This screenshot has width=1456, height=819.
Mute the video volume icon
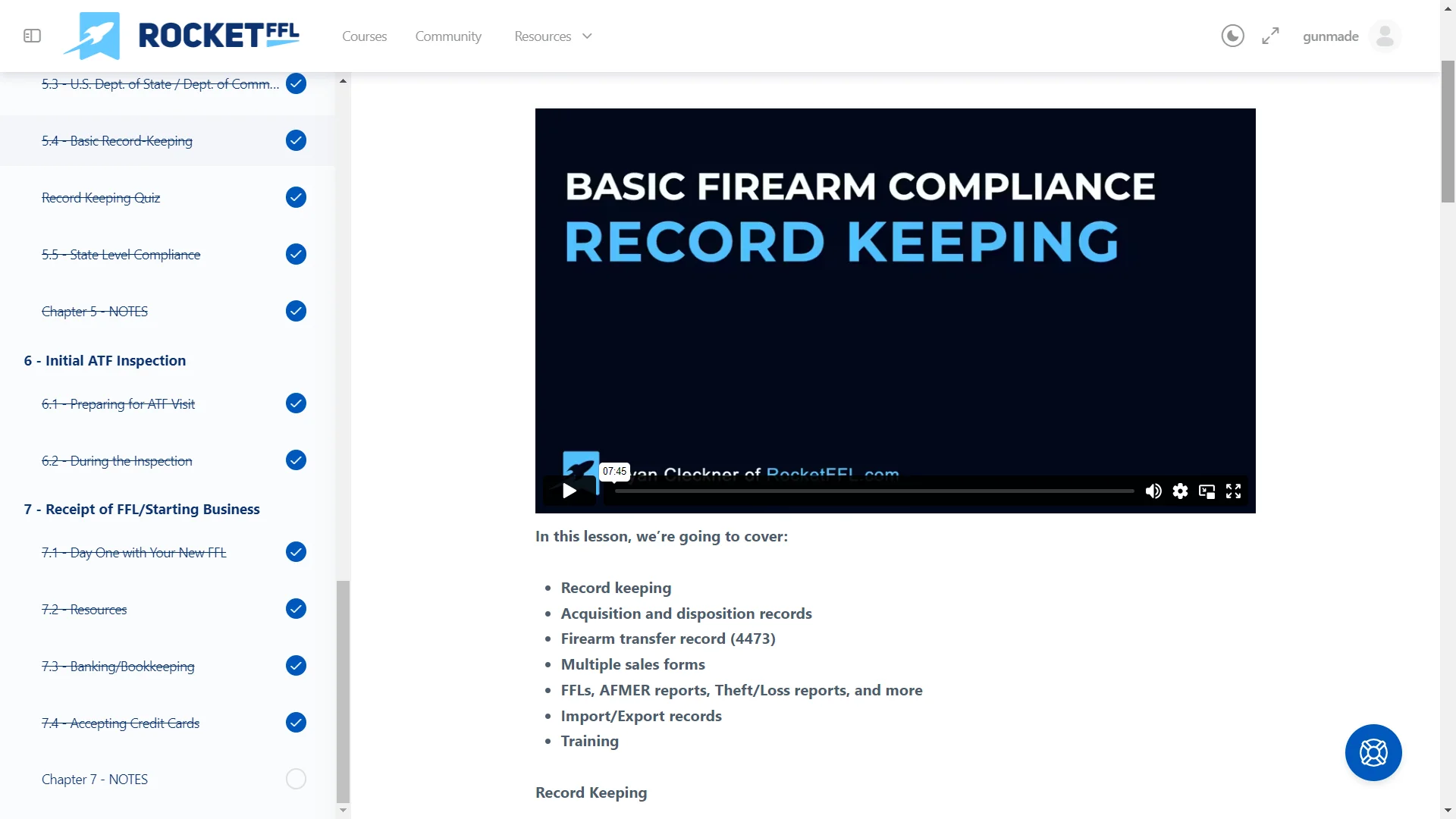point(1153,491)
